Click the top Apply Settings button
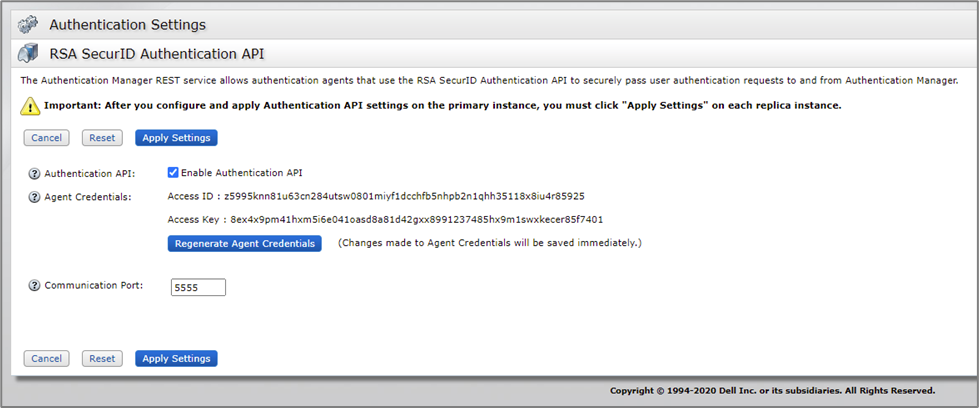The image size is (979, 408). [x=176, y=138]
